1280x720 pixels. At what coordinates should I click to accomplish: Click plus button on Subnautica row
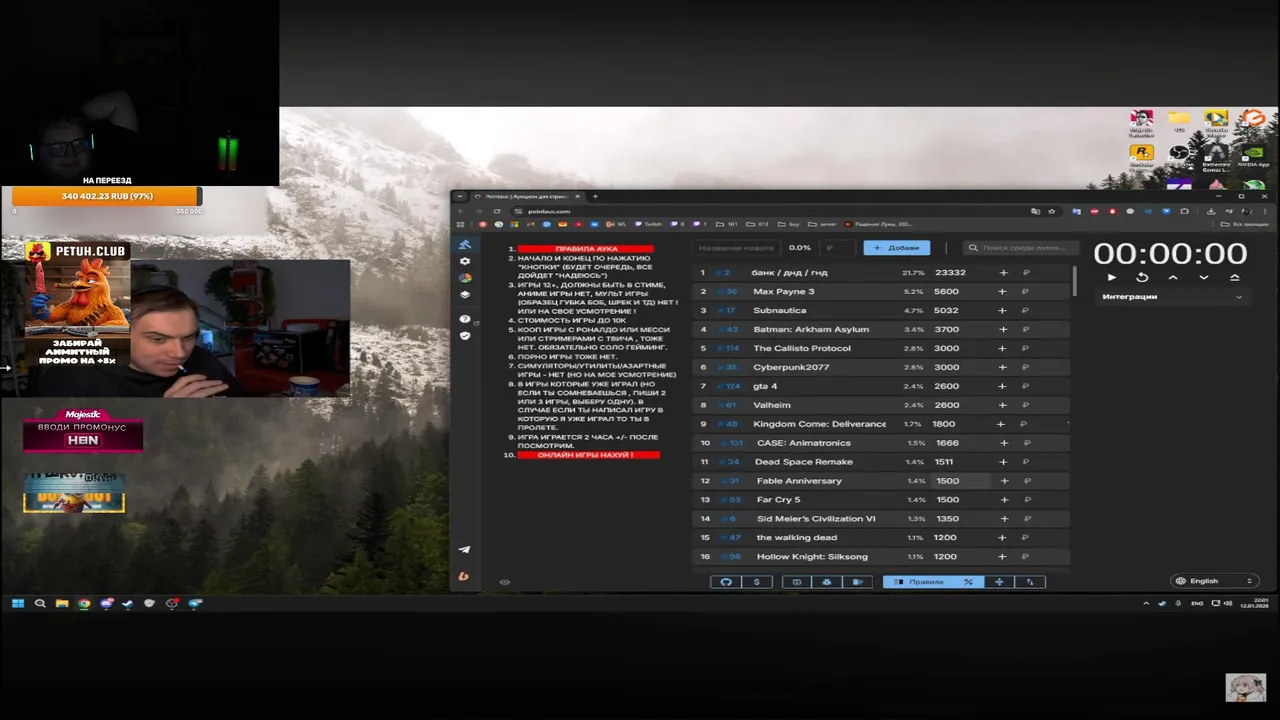click(1002, 311)
